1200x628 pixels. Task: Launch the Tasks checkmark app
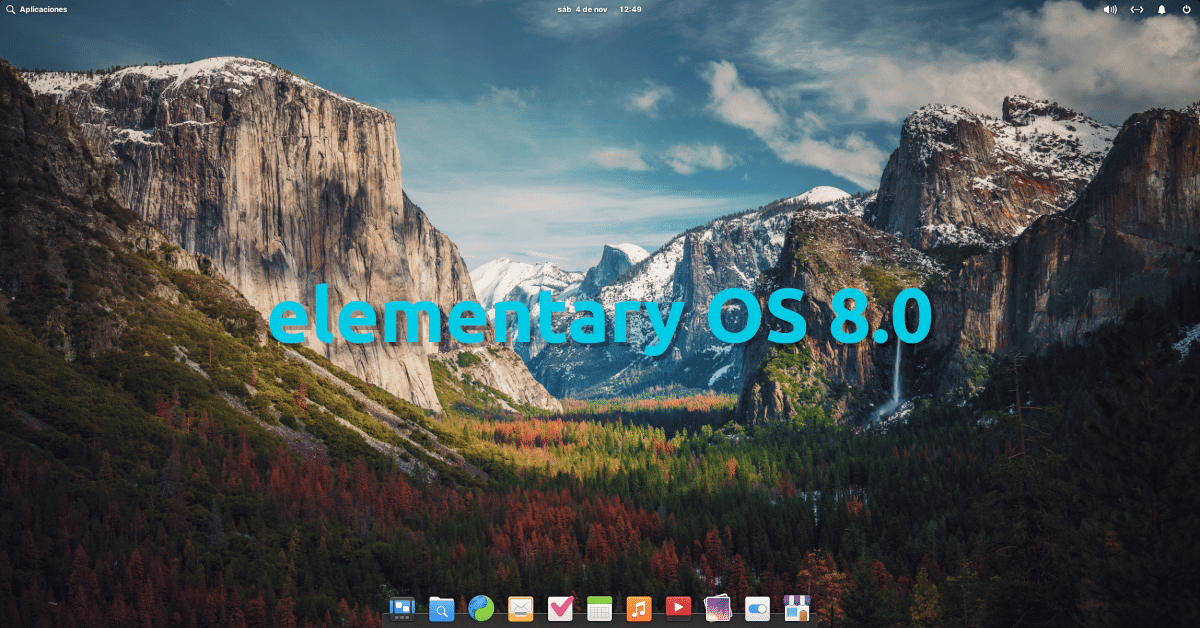(x=560, y=607)
